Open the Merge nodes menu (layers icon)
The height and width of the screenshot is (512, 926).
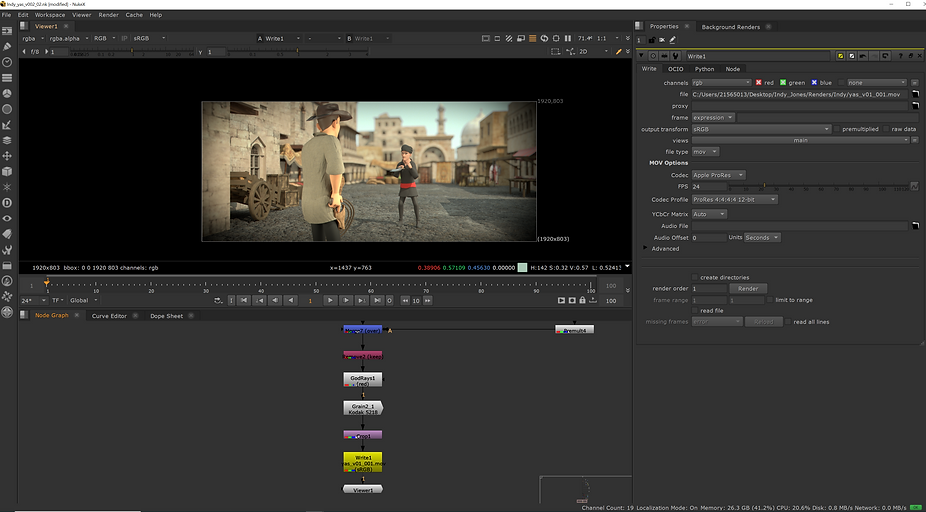(7, 140)
